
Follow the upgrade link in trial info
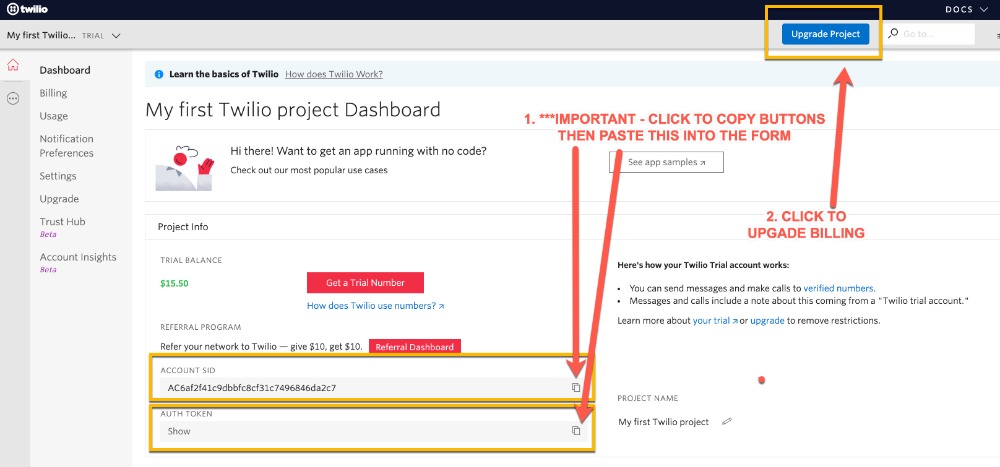pyautogui.click(x=767, y=321)
